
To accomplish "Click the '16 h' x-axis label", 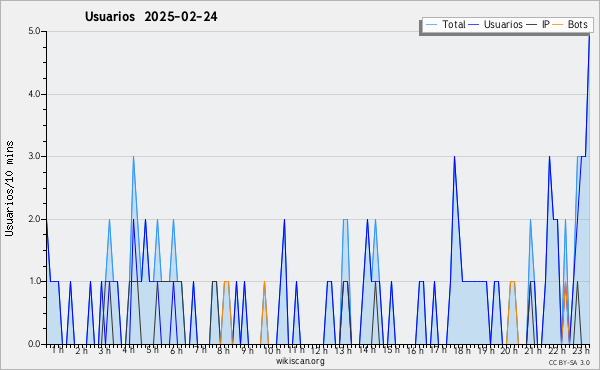I will [415, 351].
